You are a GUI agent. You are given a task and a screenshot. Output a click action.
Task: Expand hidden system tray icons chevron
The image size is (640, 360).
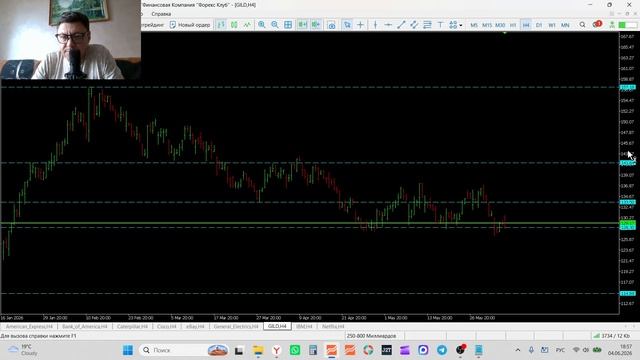(x=518, y=350)
